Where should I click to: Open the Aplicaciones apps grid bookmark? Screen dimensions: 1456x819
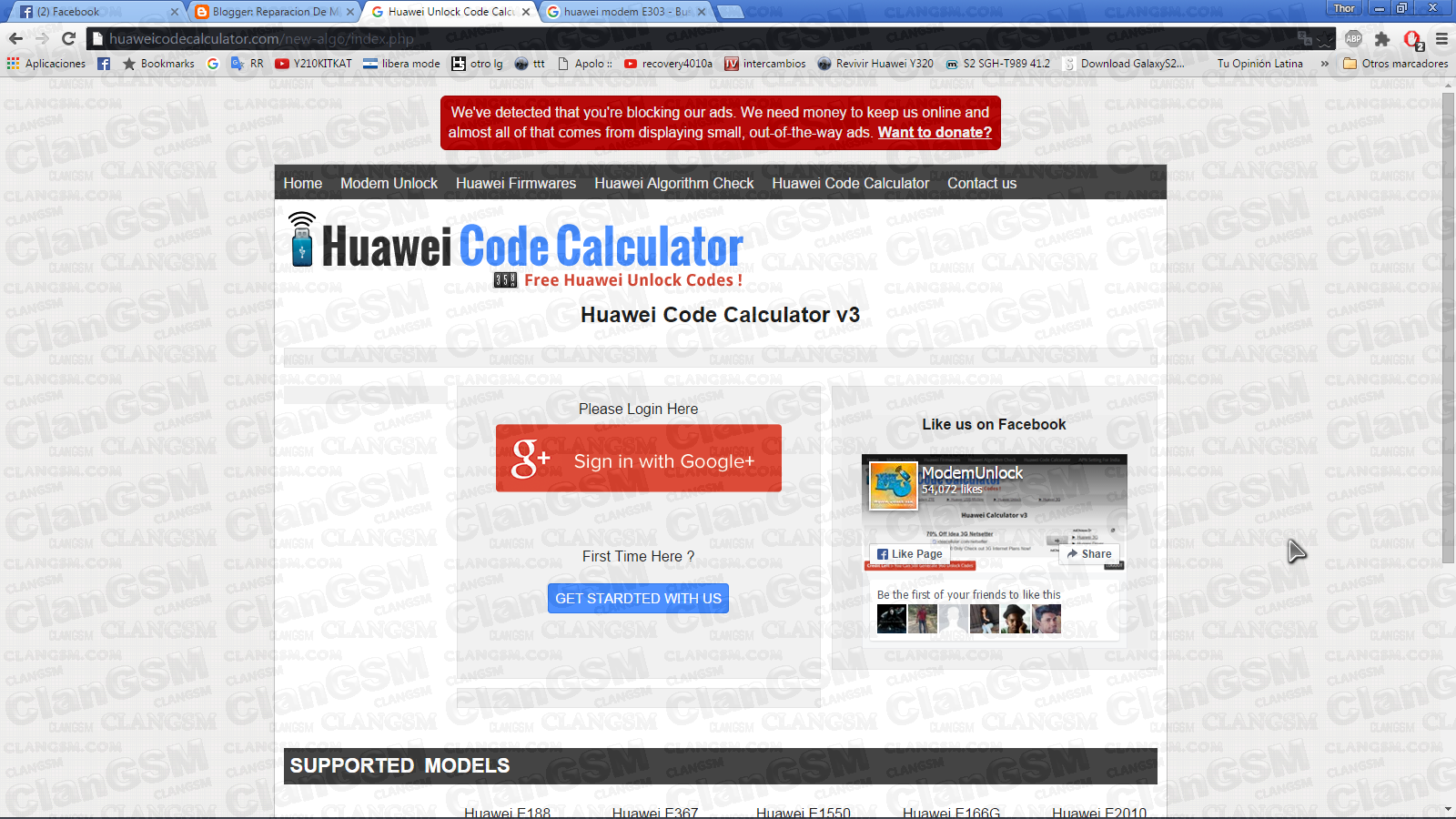click(x=45, y=64)
